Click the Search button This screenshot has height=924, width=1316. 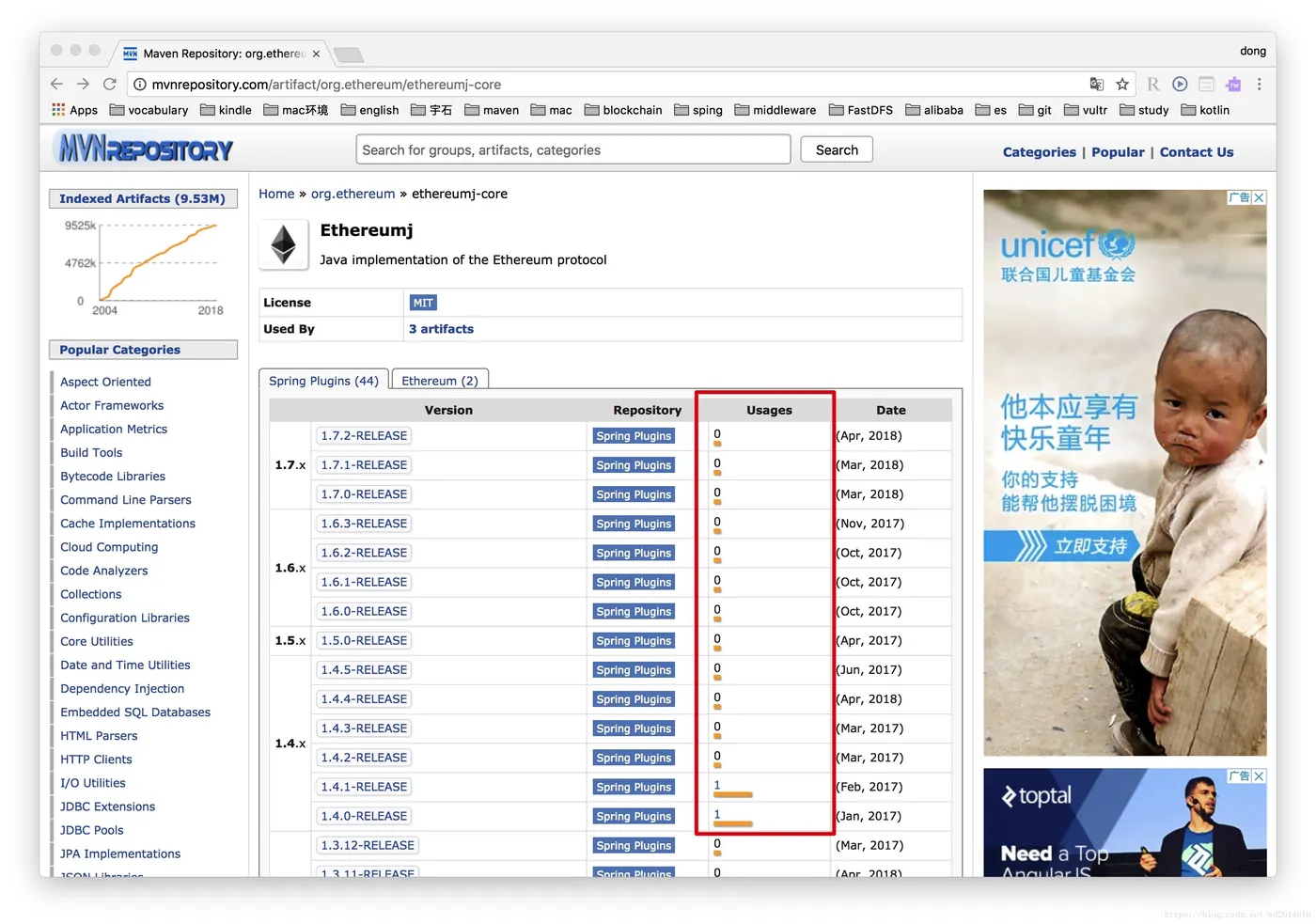tap(837, 149)
